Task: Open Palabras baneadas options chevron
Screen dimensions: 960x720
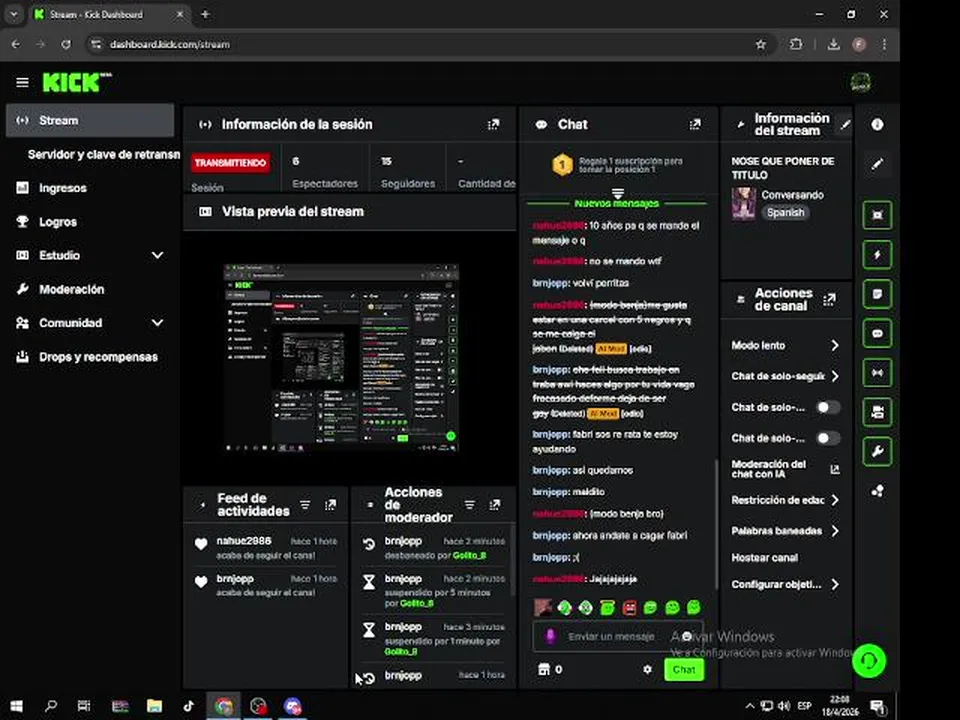Action: point(835,531)
